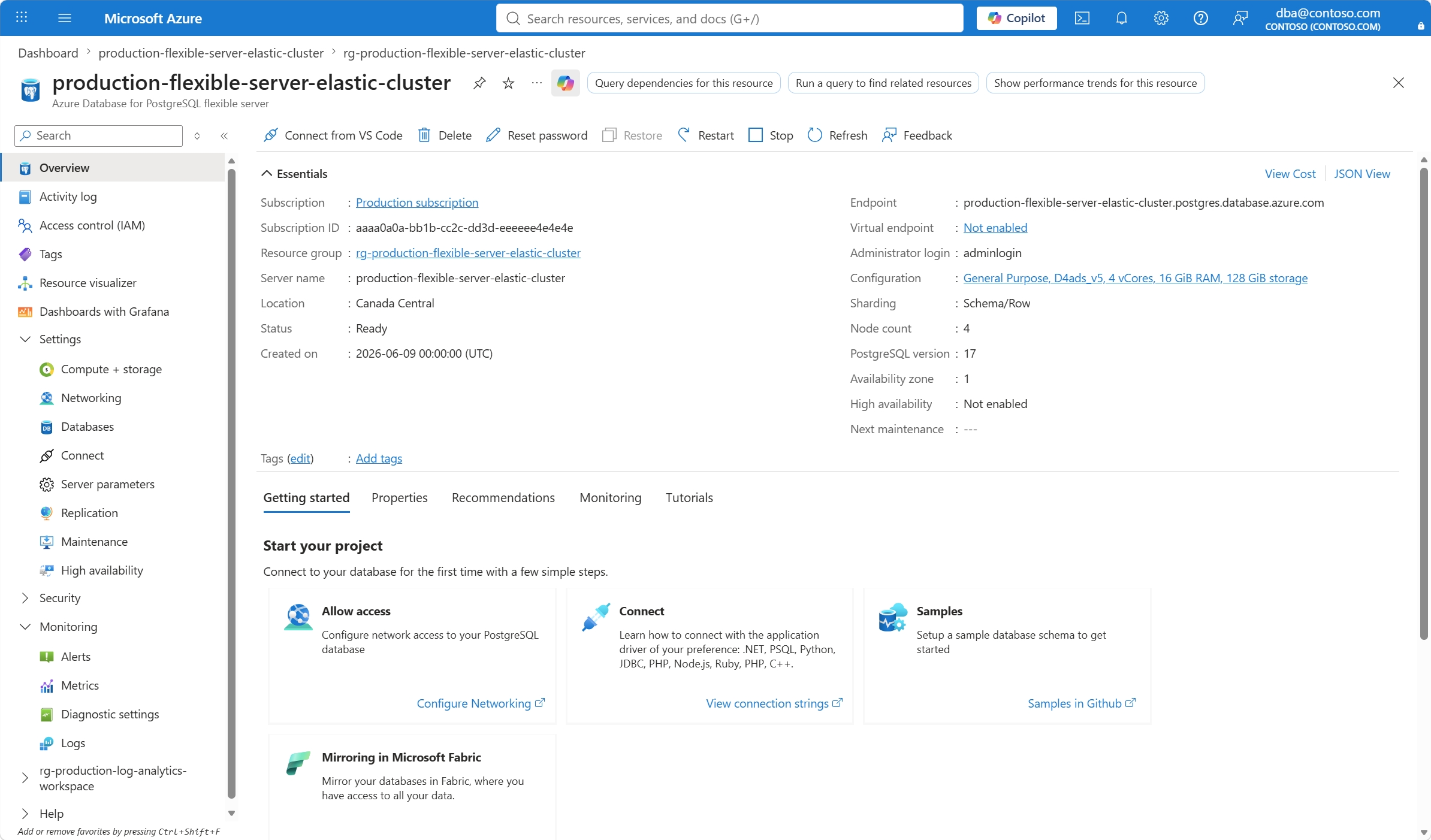Collapse the Monitoring section
Viewport: 1431px width, 840px height.
pos(25,627)
